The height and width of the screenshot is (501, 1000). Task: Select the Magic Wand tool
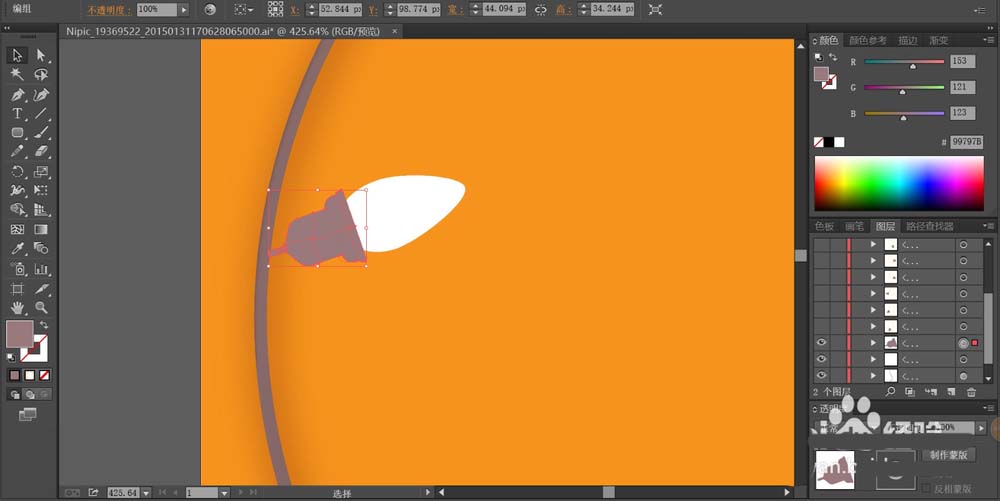point(17,75)
